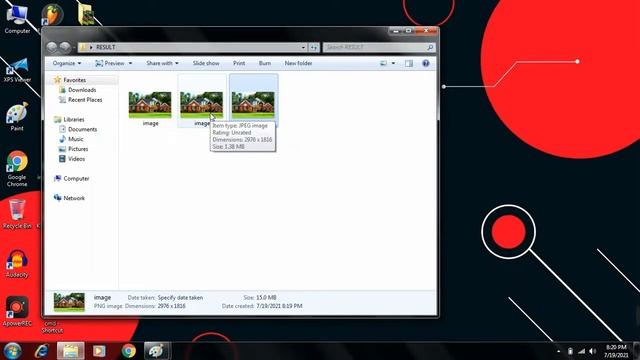Viewport: 640px width, 360px height.
Task: Open Internet Explorer in the taskbar
Action: pyautogui.click(x=42, y=351)
